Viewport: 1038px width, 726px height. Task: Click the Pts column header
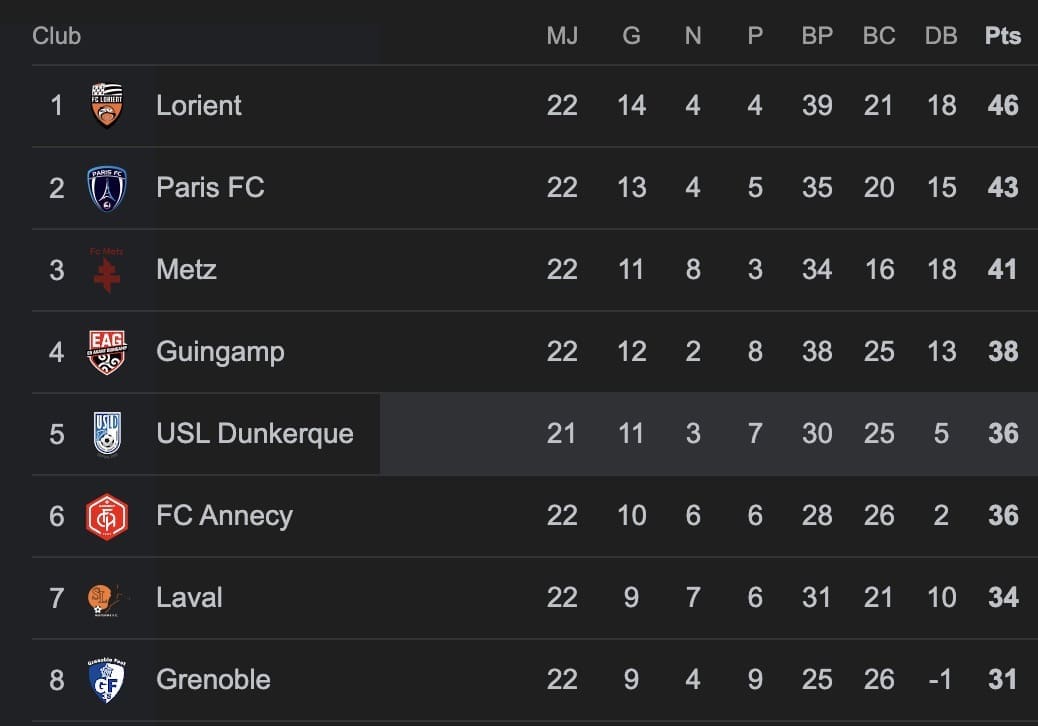pyautogui.click(x=1002, y=36)
